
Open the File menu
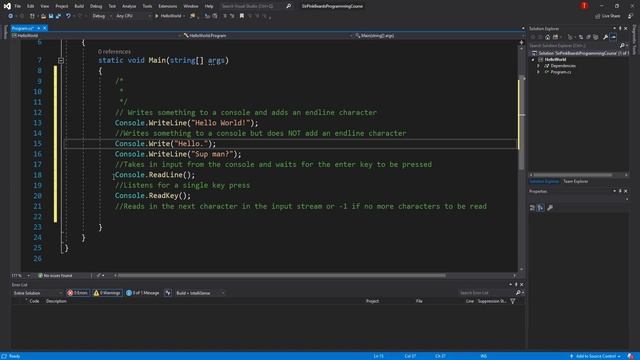click(18, 6)
